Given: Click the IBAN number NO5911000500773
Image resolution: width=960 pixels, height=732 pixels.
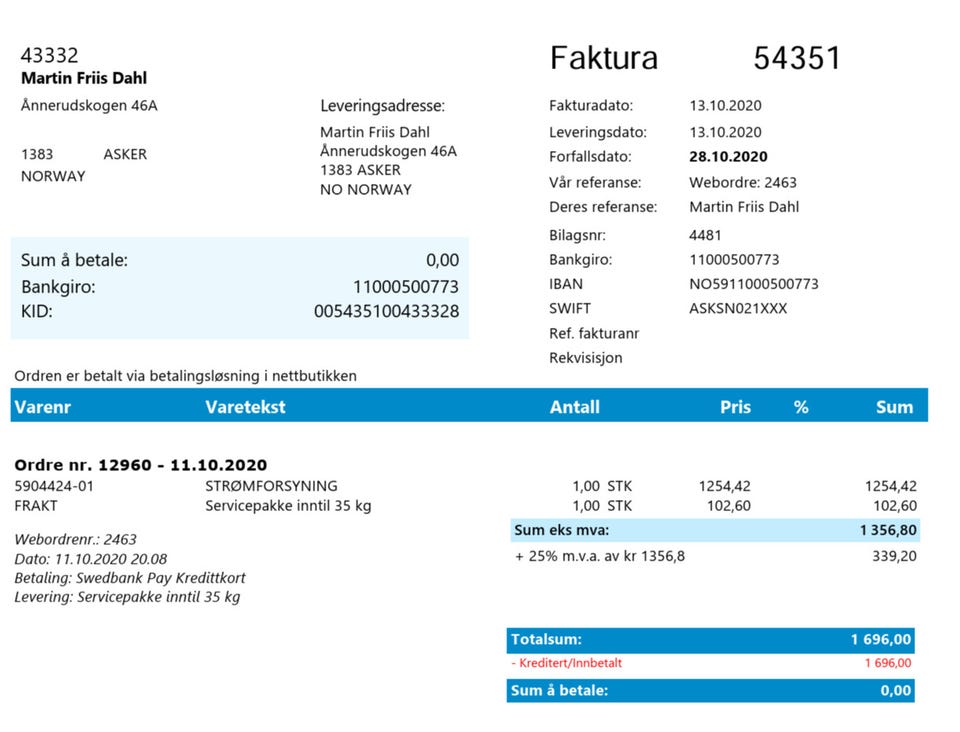Looking at the screenshot, I should (x=754, y=284).
